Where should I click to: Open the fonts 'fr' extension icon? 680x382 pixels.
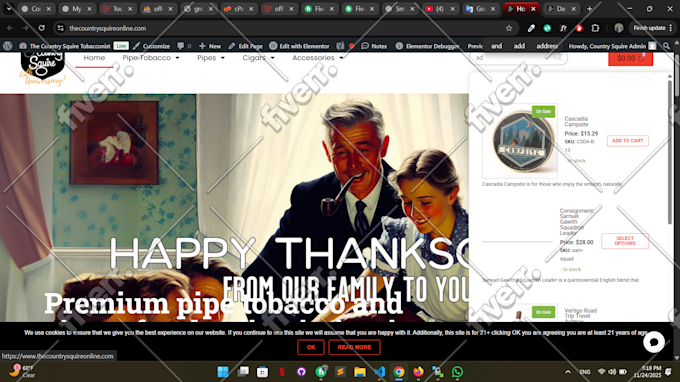[563, 28]
